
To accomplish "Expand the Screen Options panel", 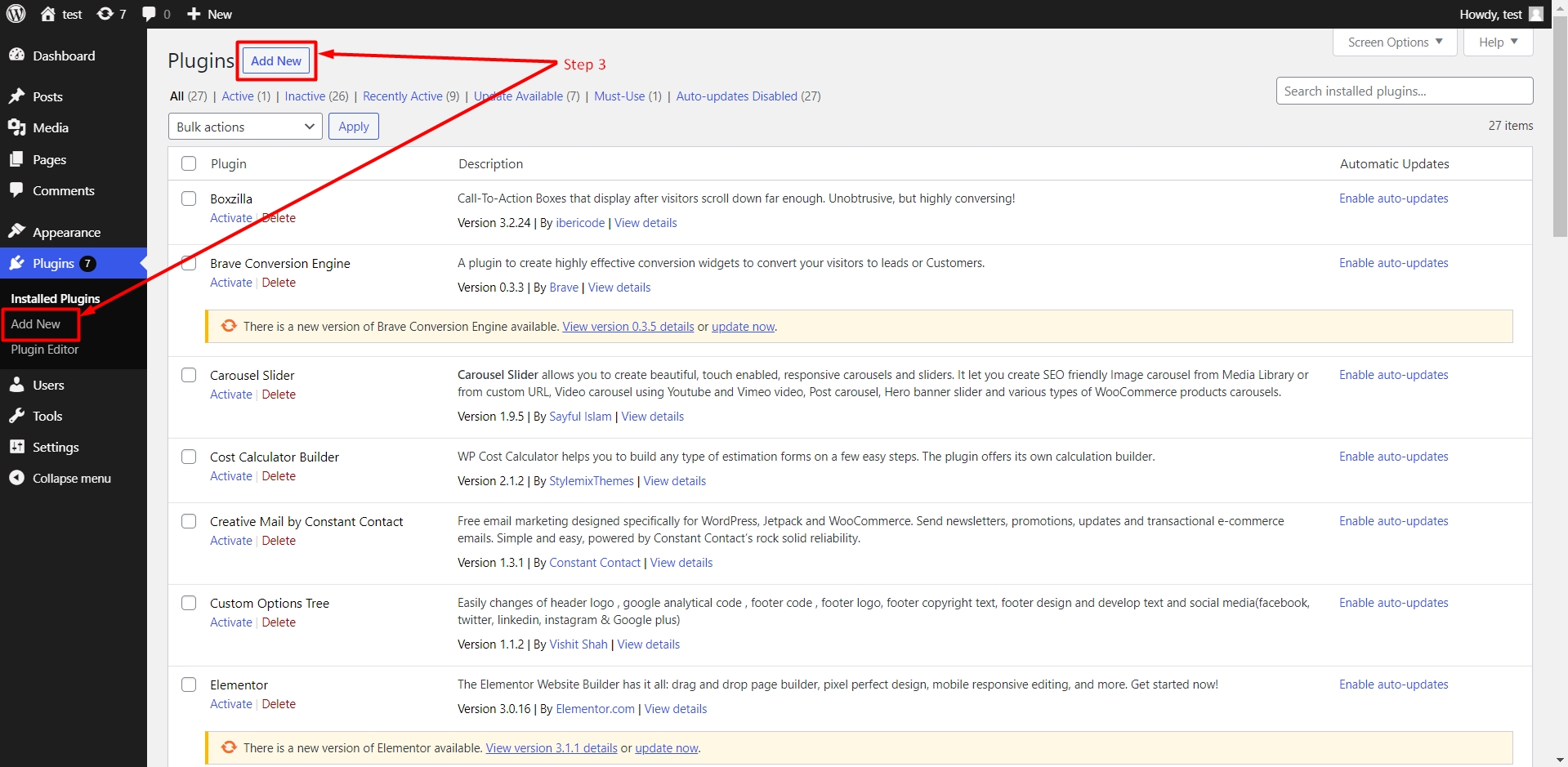I will pos(1395,42).
